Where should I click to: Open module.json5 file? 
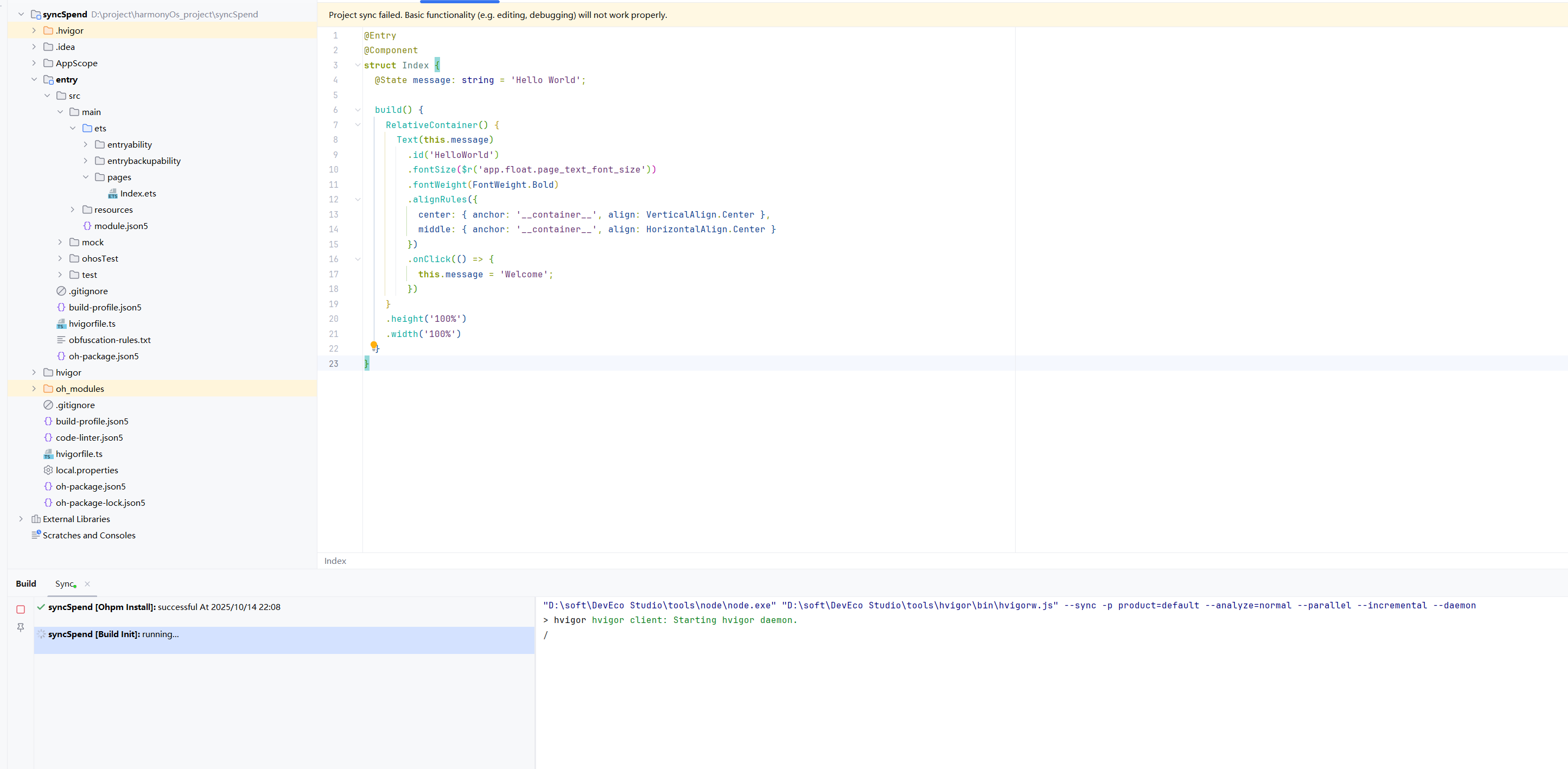120,226
